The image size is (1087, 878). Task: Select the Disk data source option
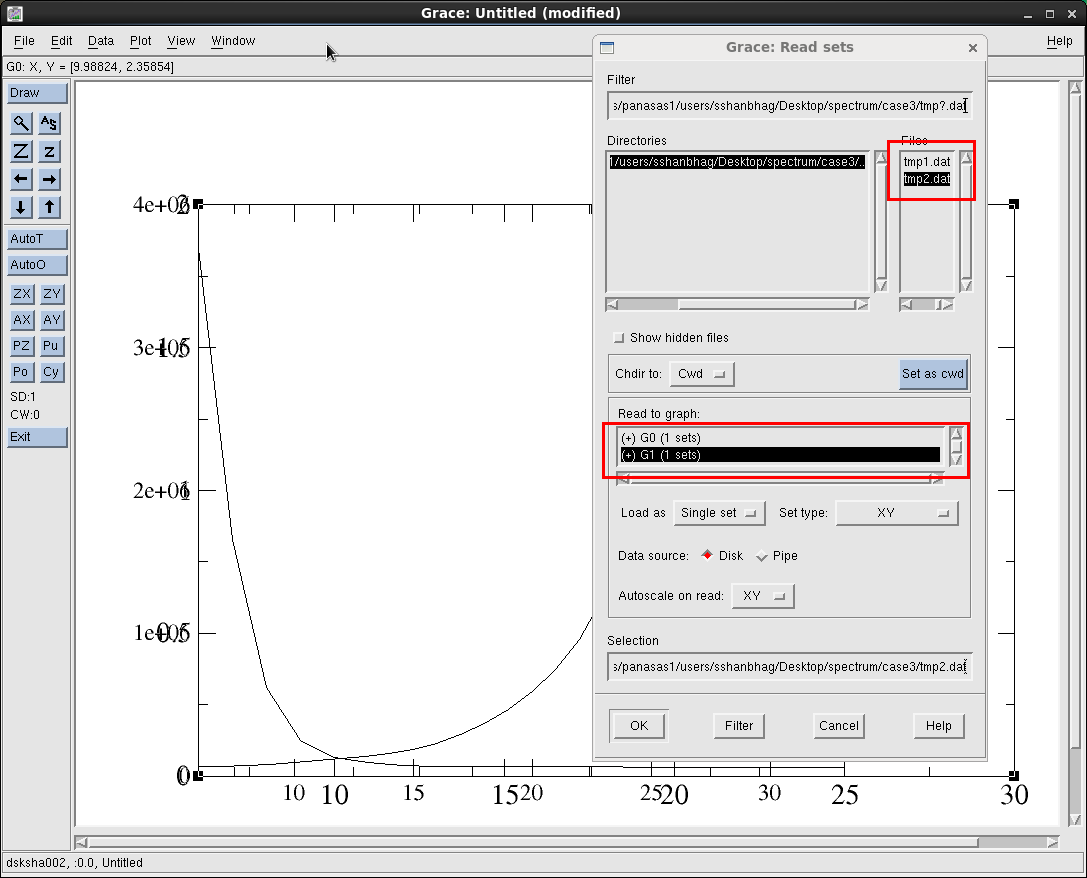(x=710, y=556)
